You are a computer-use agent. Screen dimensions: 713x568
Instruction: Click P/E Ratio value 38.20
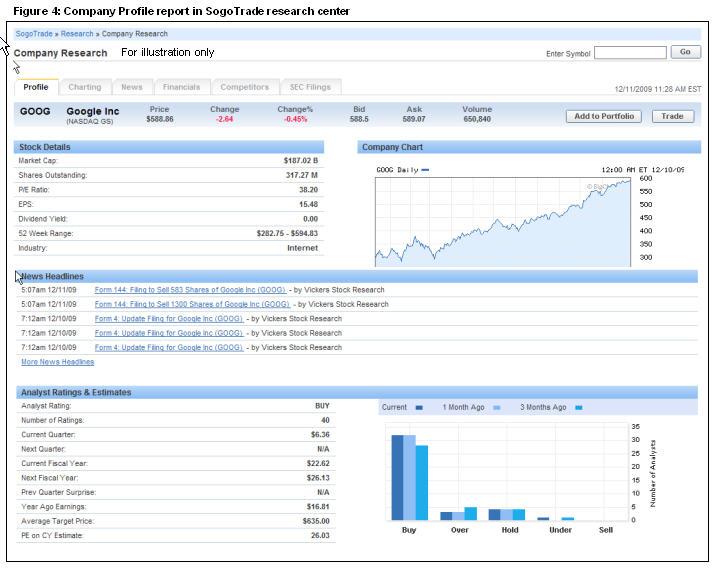[x=308, y=190]
